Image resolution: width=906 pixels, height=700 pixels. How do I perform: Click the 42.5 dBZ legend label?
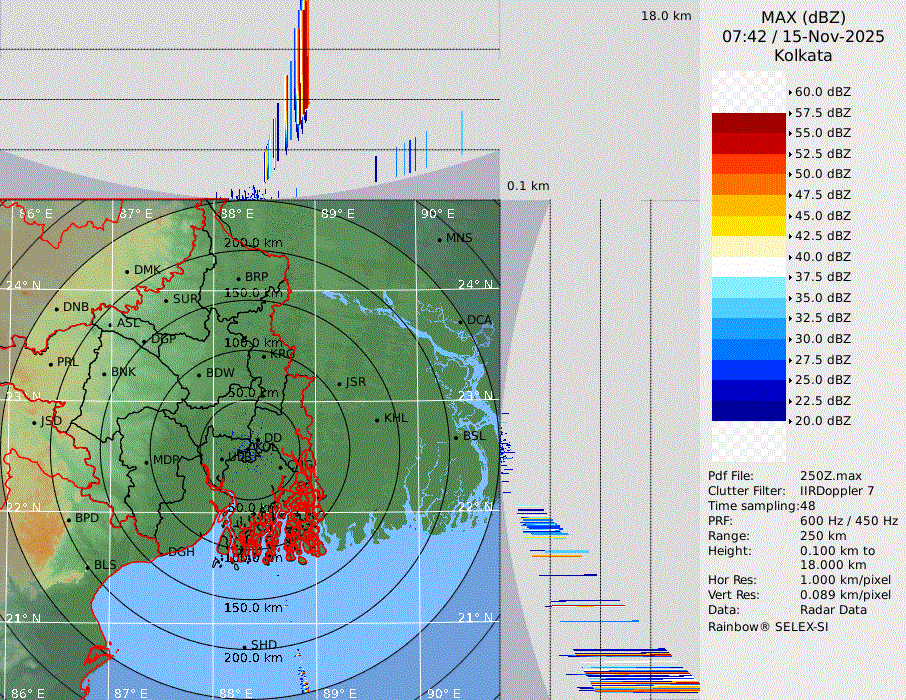(x=822, y=236)
